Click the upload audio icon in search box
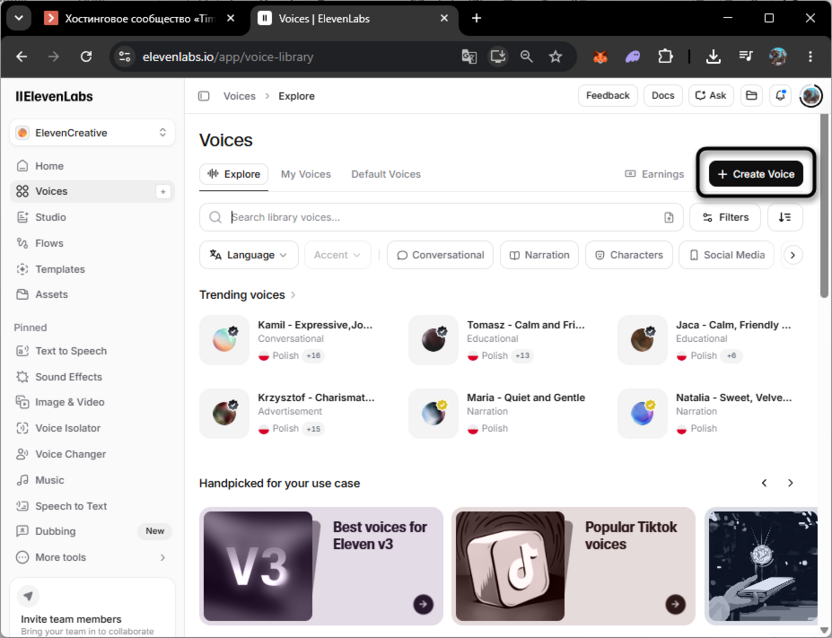The width and height of the screenshot is (832, 638). (x=669, y=217)
